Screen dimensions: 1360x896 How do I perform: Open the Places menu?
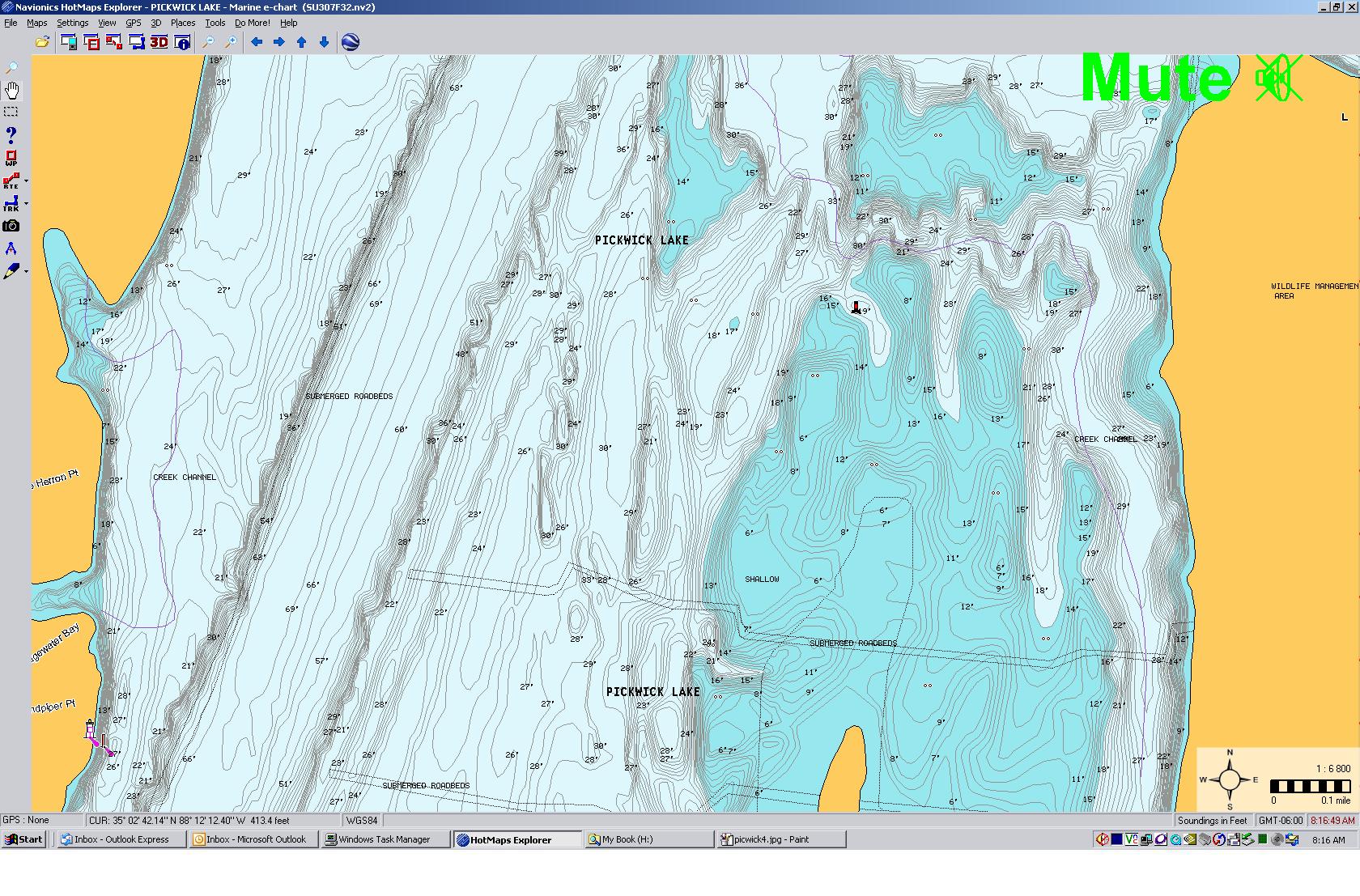182,23
